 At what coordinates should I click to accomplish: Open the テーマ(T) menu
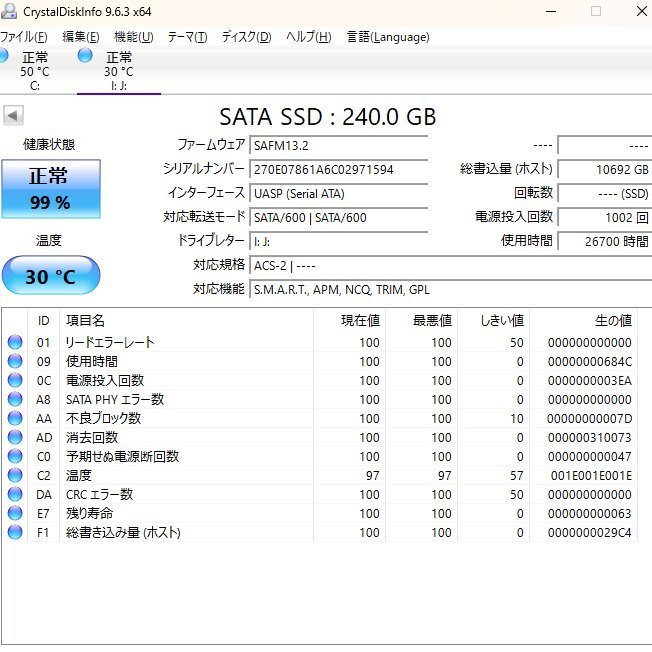pos(187,37)
